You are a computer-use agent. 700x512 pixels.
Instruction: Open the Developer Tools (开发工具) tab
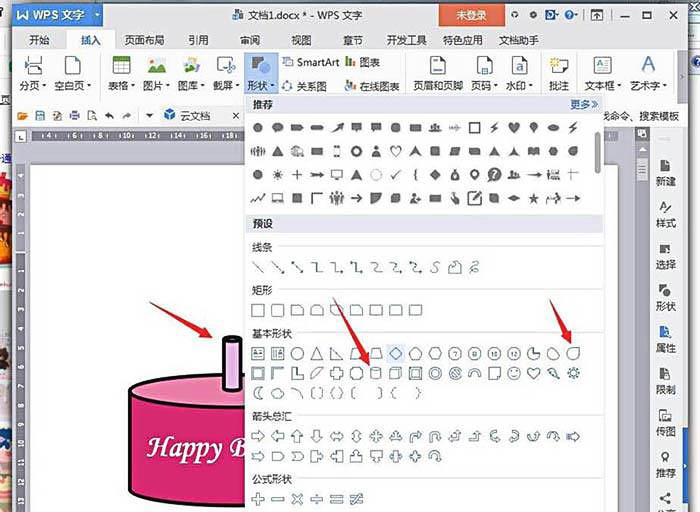pos(406,40)
